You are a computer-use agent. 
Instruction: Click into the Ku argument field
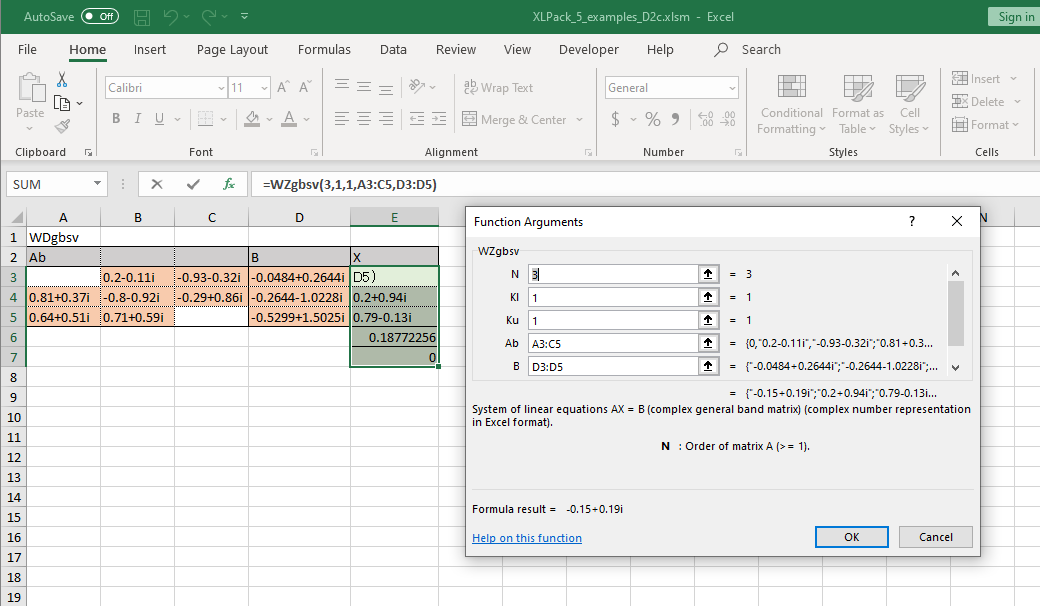(x=612, y=320)
